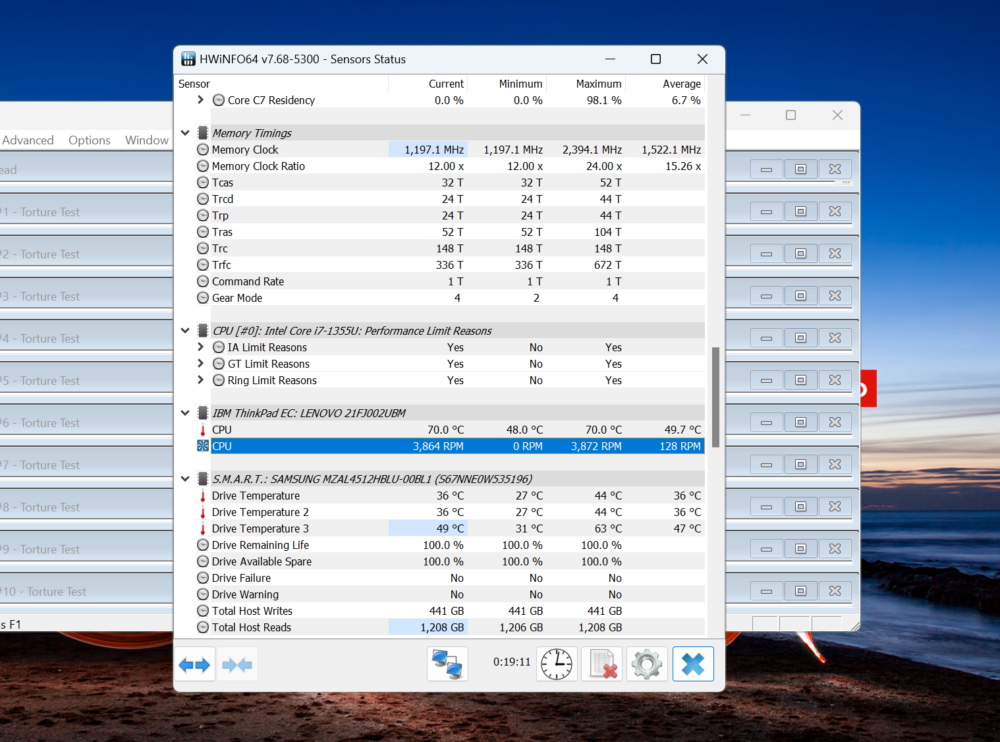Open the Options menu in Prime95
Screen dimensions: 1000x742
89,139
